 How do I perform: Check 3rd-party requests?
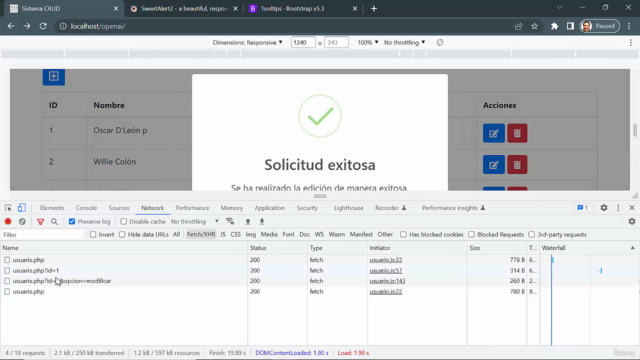point(531,234)
